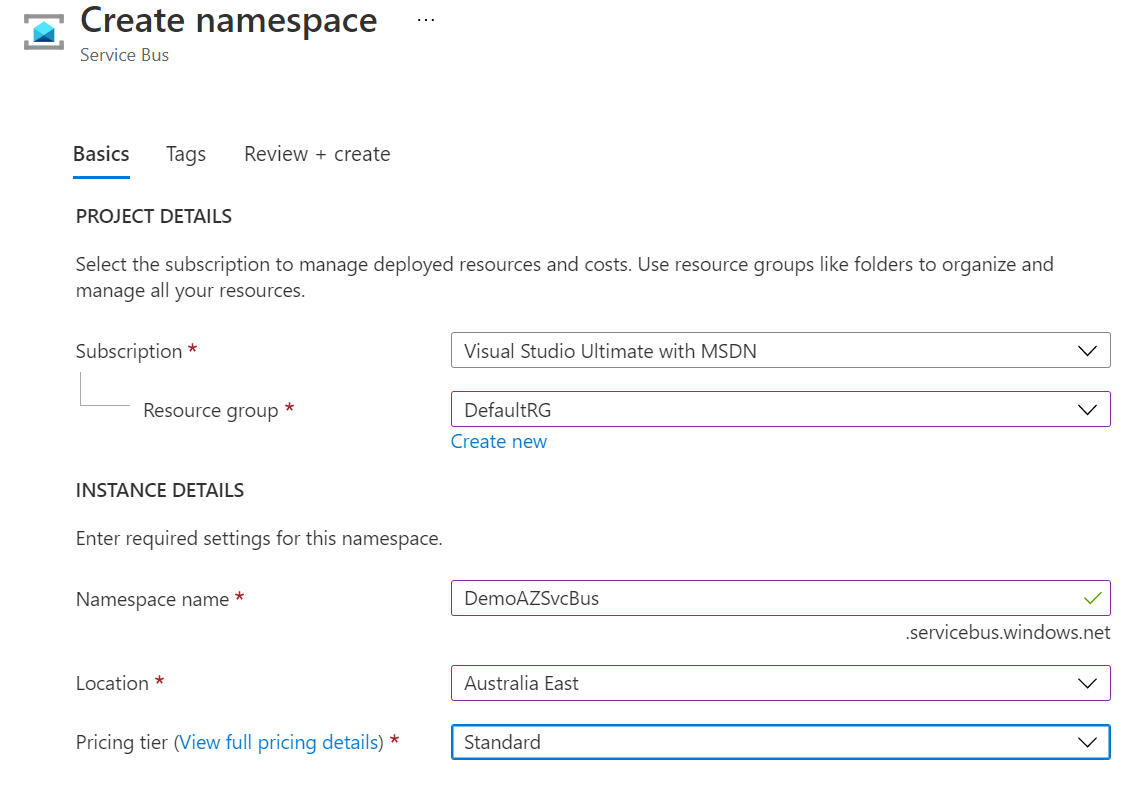Click the Standard pricing tier field
1137x807 pixels.
click(x=700, y=742)
